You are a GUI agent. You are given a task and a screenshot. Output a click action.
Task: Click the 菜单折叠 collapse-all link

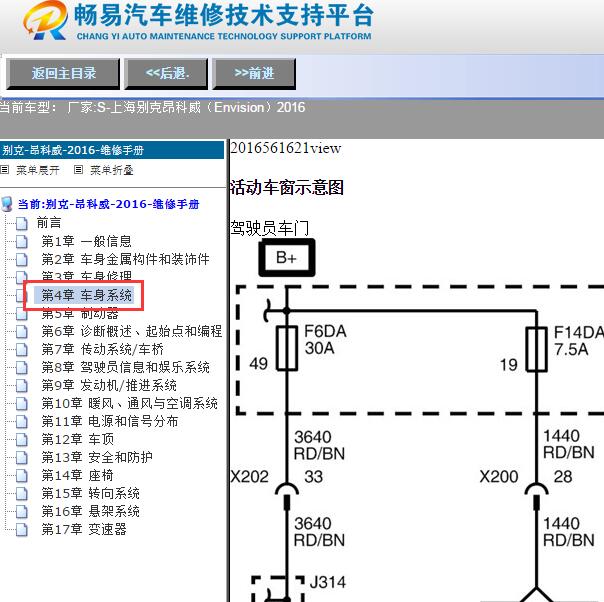[112, 170]
